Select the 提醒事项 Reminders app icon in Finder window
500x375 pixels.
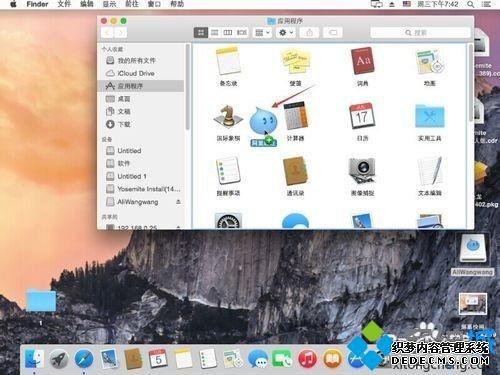[228, 171]
